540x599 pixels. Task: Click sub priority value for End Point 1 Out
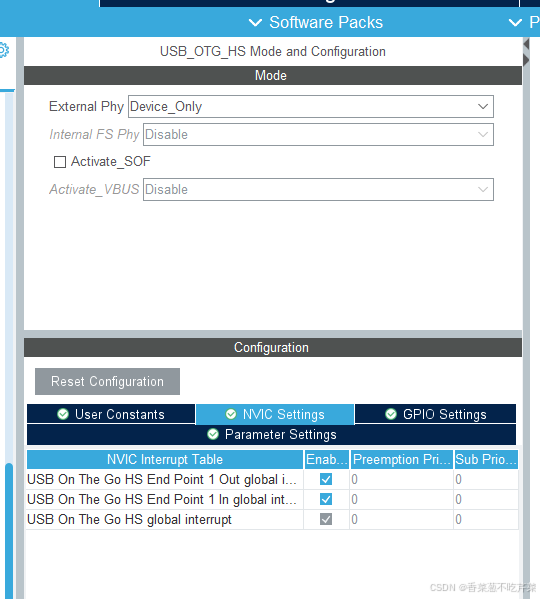click(486, 479)
